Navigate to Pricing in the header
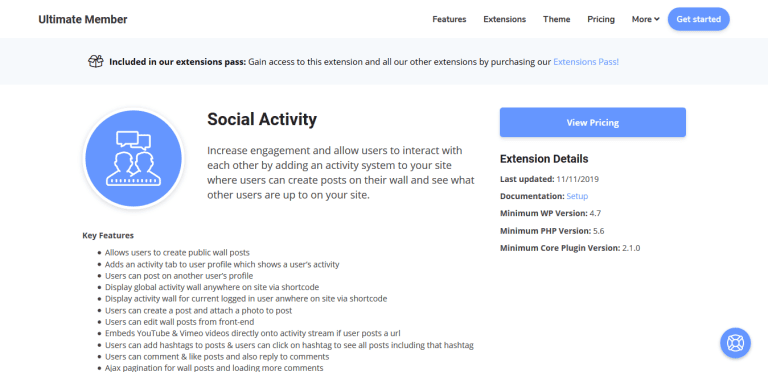768x372 pixels. click(x=601, y=19)
